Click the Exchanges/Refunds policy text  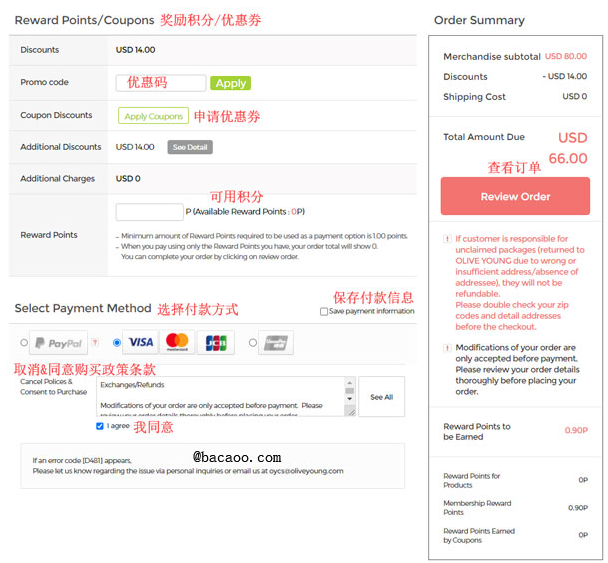(x=132, y=385)
